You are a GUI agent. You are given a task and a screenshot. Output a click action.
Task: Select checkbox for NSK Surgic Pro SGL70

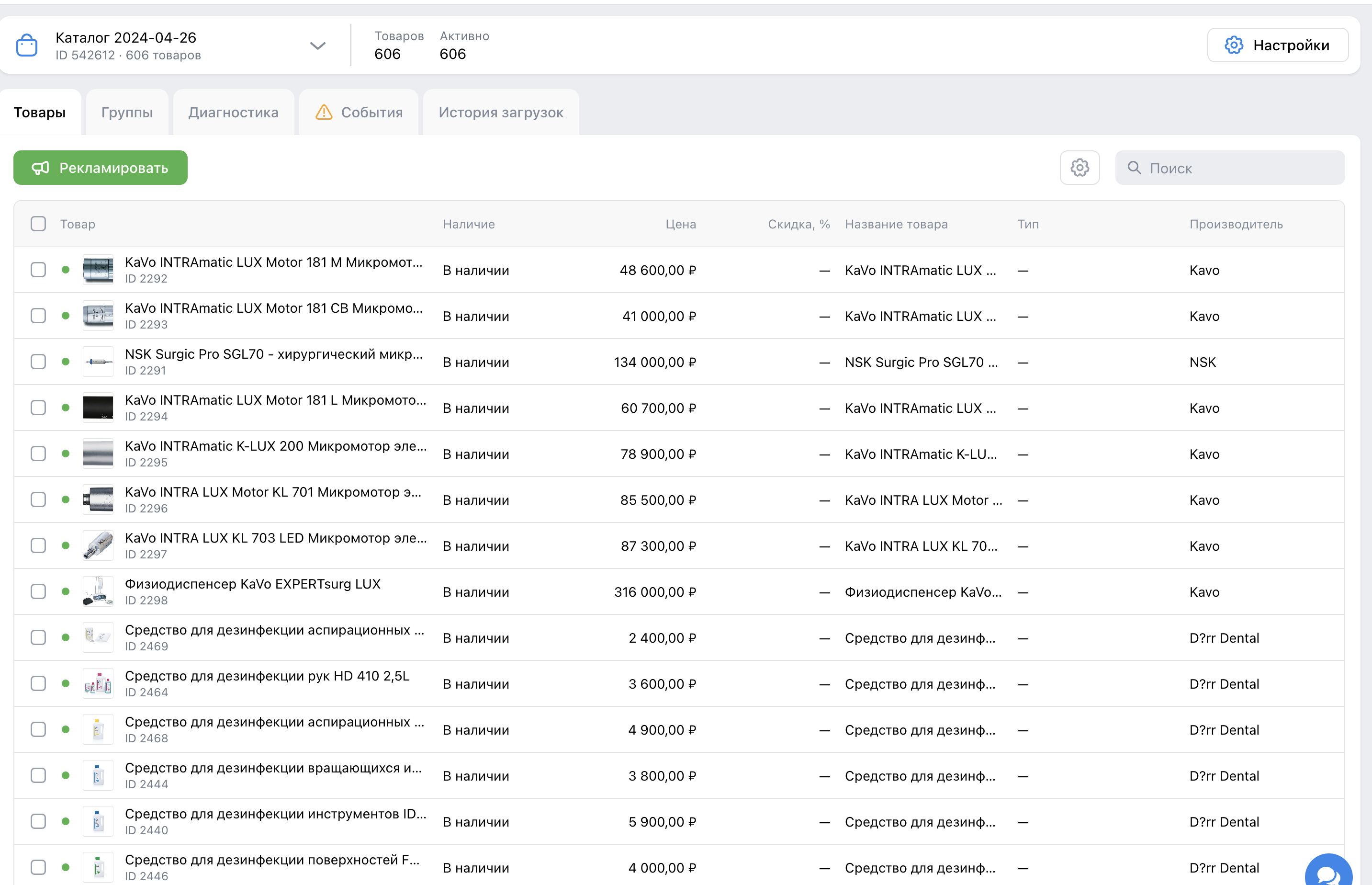coord(38,362)
